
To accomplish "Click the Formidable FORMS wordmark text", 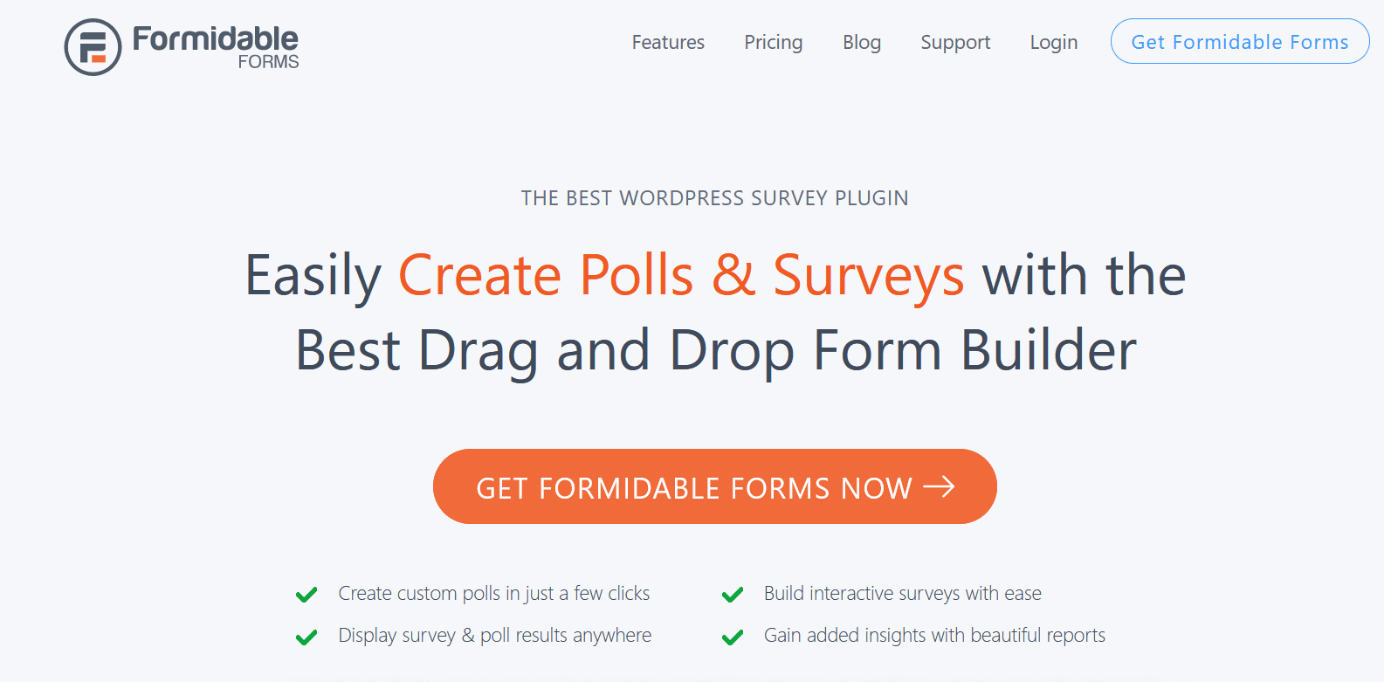I will click(216, 47).
